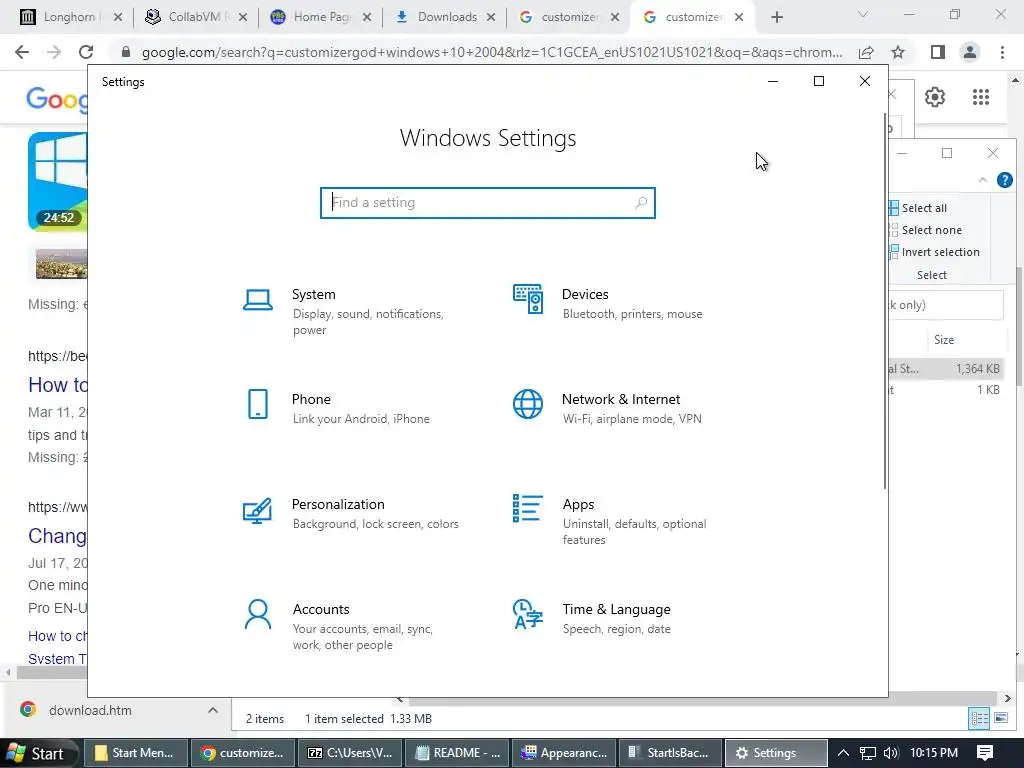Switch Explorer to details view icon
1024x768 pixels.
(980, 718)
